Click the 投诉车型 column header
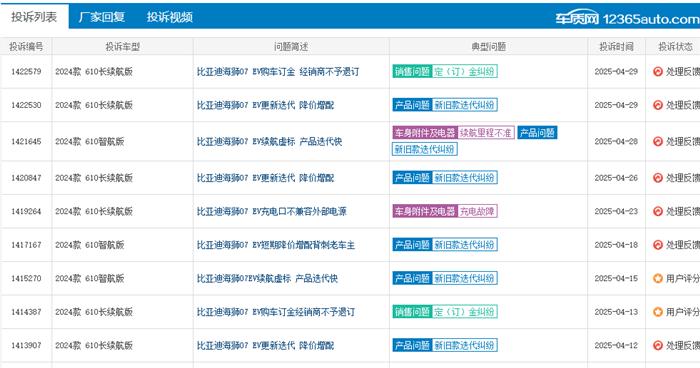Image resolution: width=700 pixels, height=368 pixels. [x=123, y=46]
